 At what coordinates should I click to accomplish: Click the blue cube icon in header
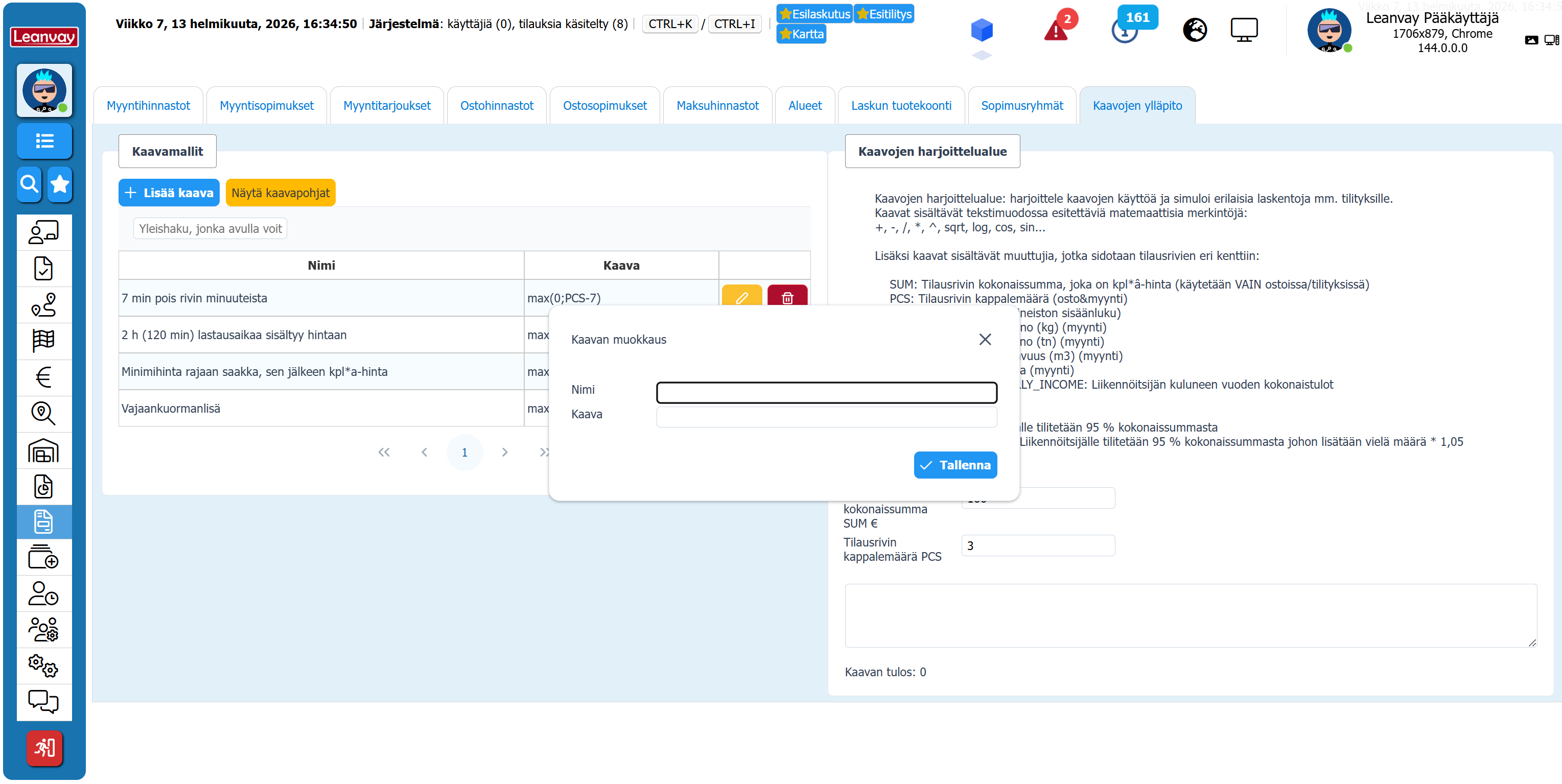981,29
